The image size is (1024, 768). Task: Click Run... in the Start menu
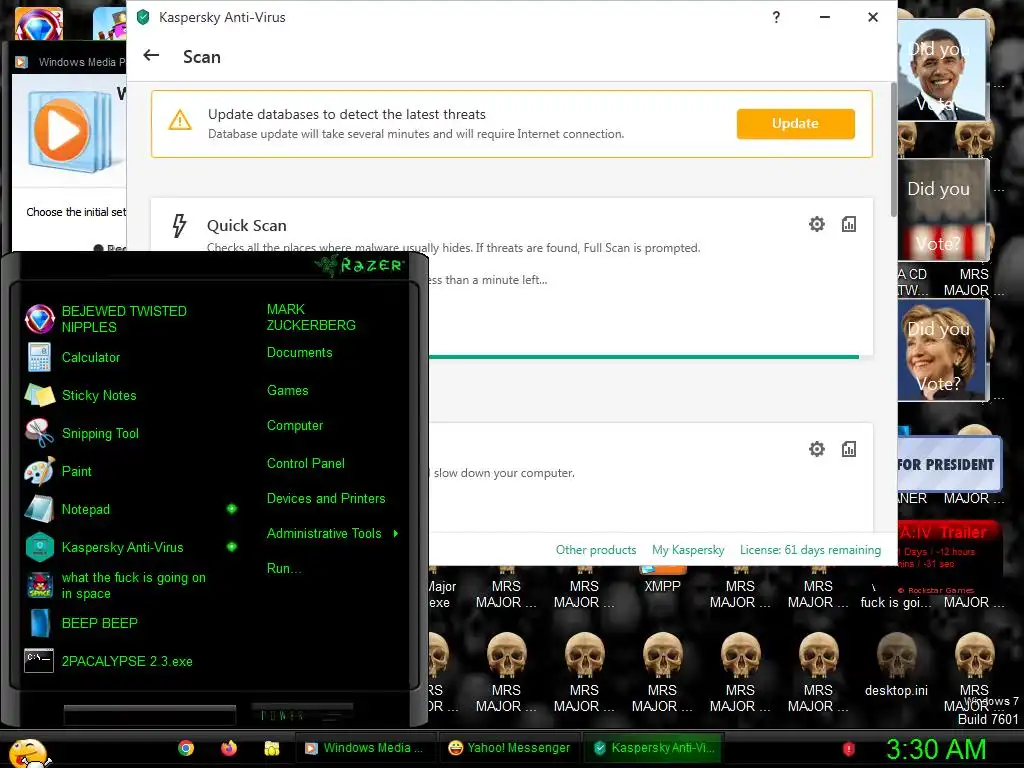click(284, 569)
